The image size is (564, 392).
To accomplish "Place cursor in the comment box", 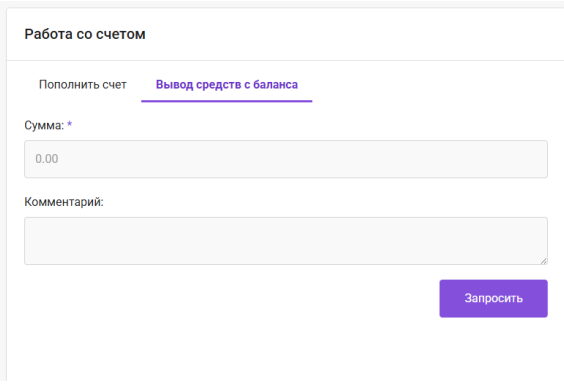I will (286, 241).
